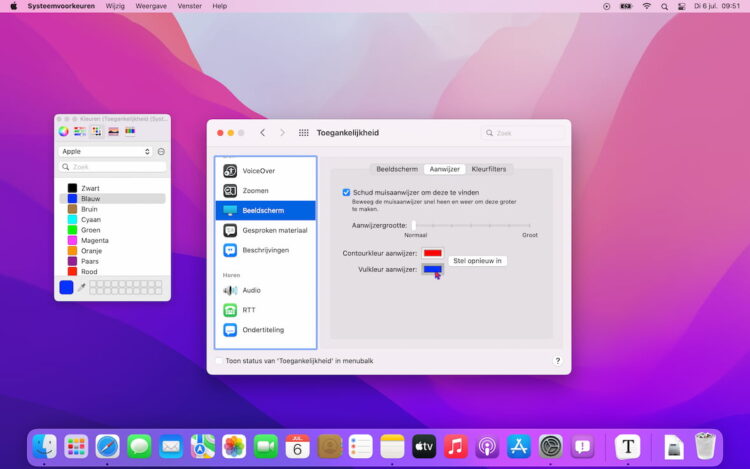Toggle 'Schud muisaanwijzer om deze te vinden'
Viewport: 750px width, 469px height.
tap(347, 192)
